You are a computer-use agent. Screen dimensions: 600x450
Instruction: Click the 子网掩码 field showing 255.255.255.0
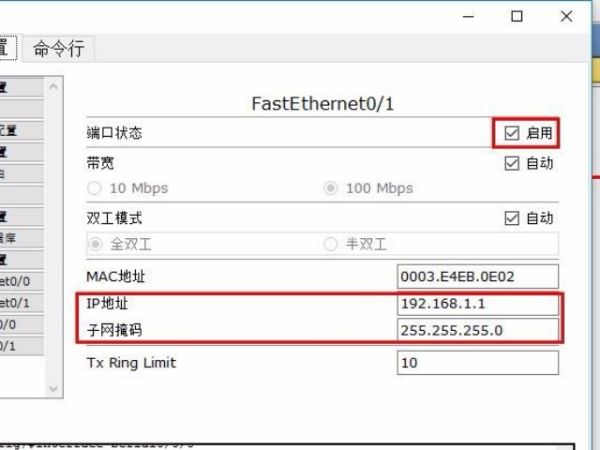tap(478, 330)
